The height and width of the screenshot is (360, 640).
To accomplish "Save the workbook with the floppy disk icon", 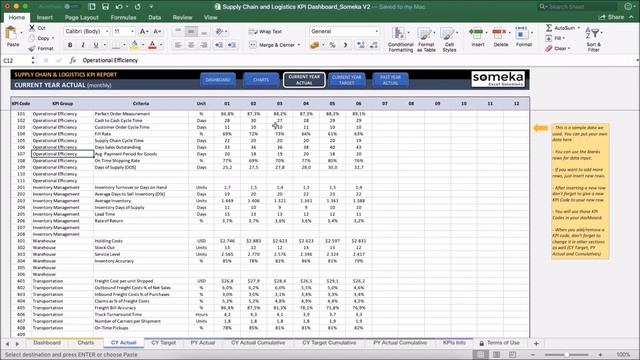I will [105, 7].
